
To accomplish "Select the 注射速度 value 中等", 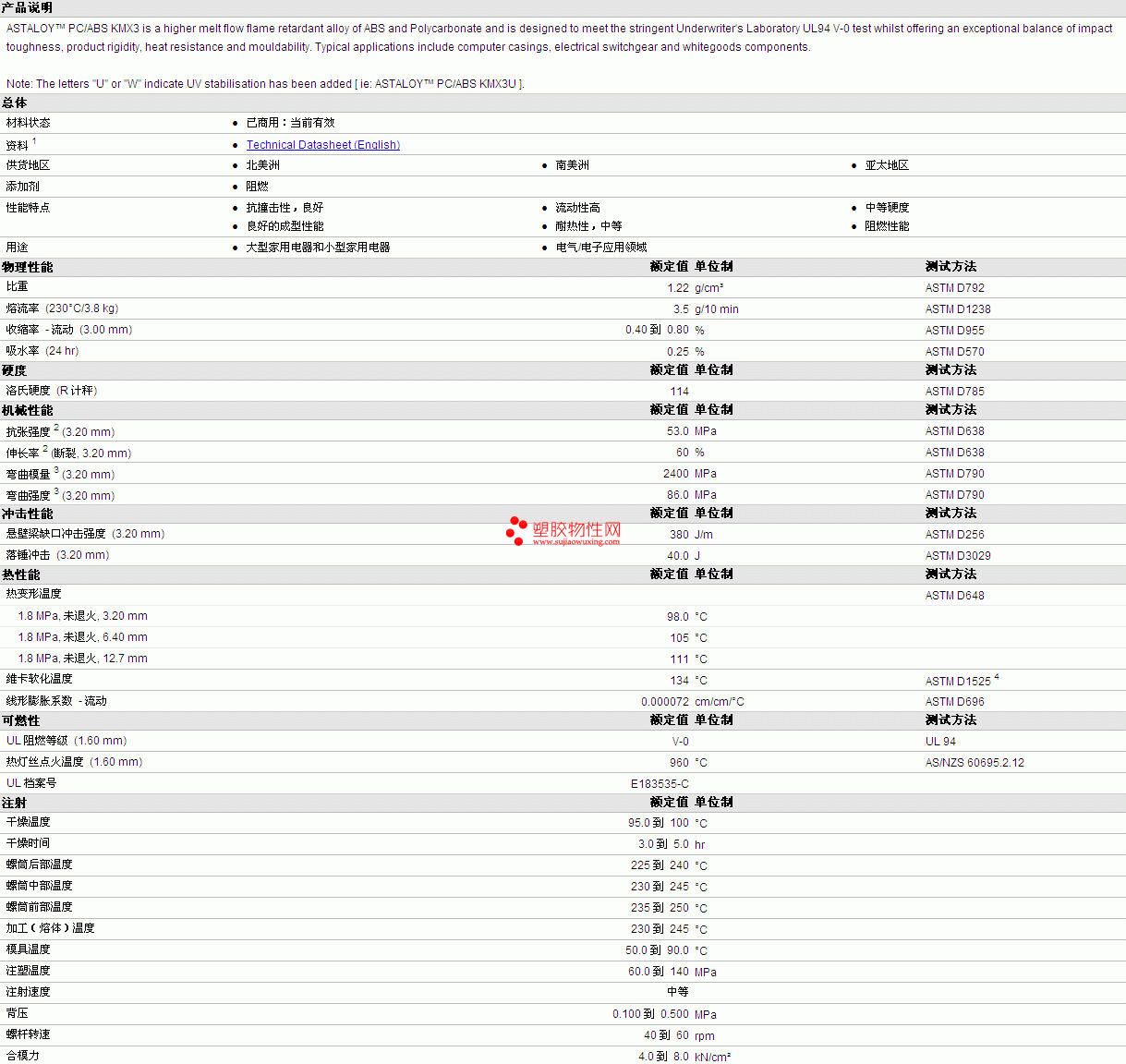I will 678,992.
